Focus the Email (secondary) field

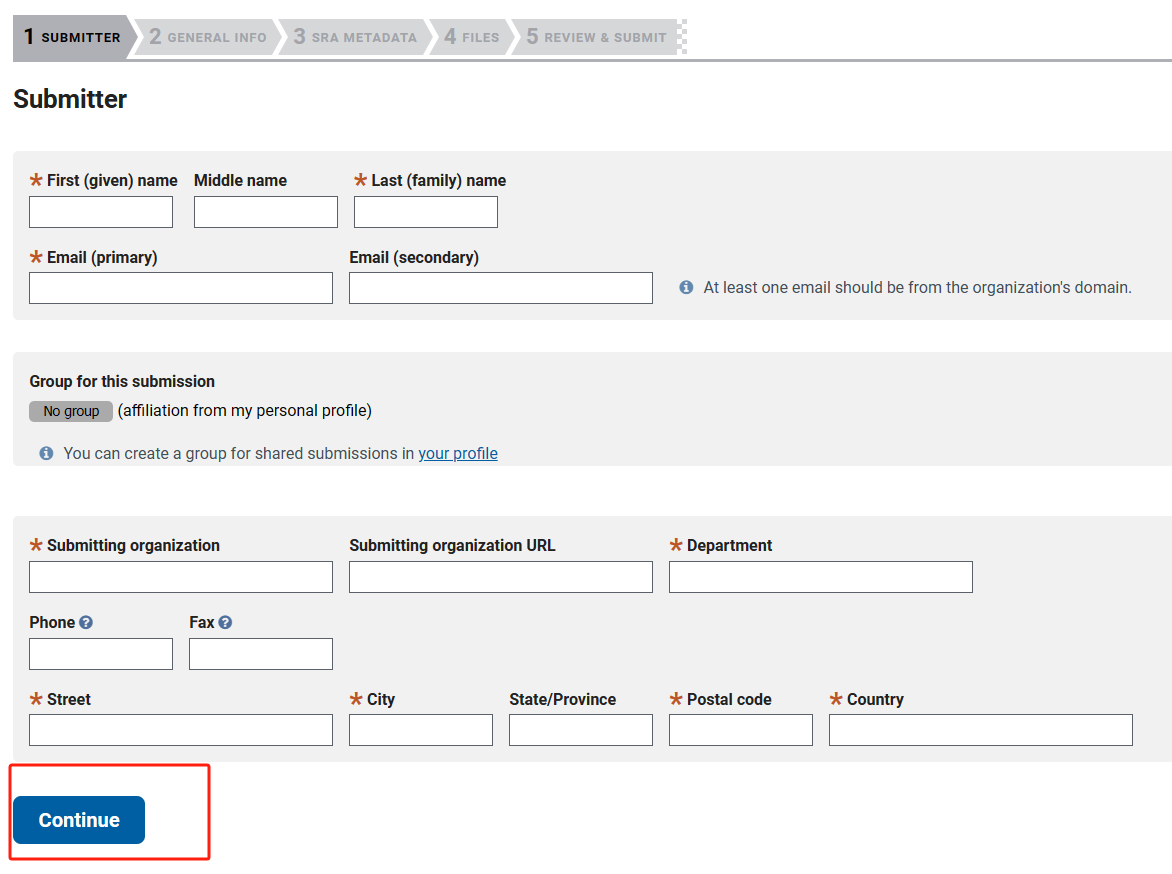click(501, 288)
